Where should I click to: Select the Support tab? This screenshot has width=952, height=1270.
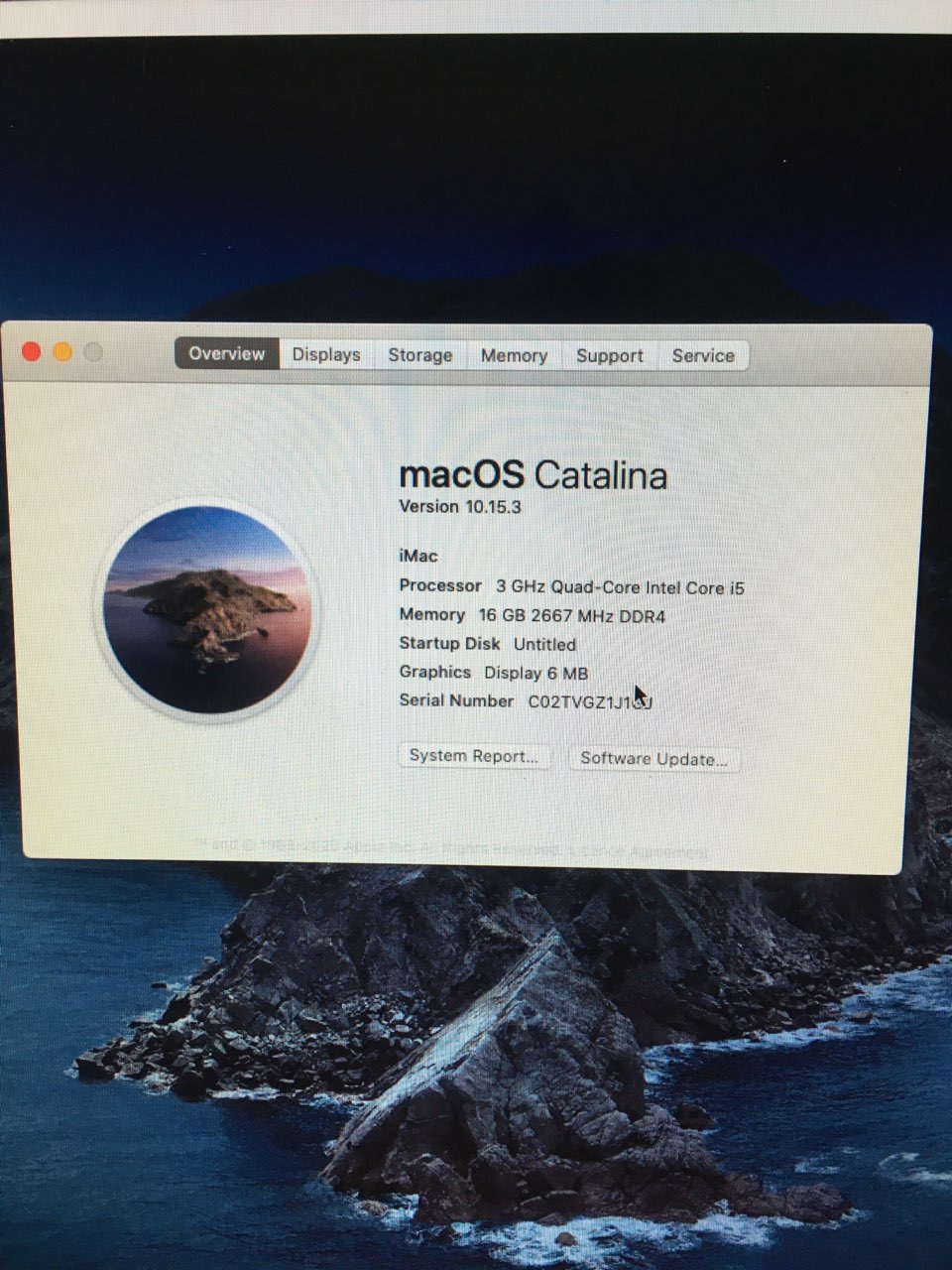click(610, 356)
